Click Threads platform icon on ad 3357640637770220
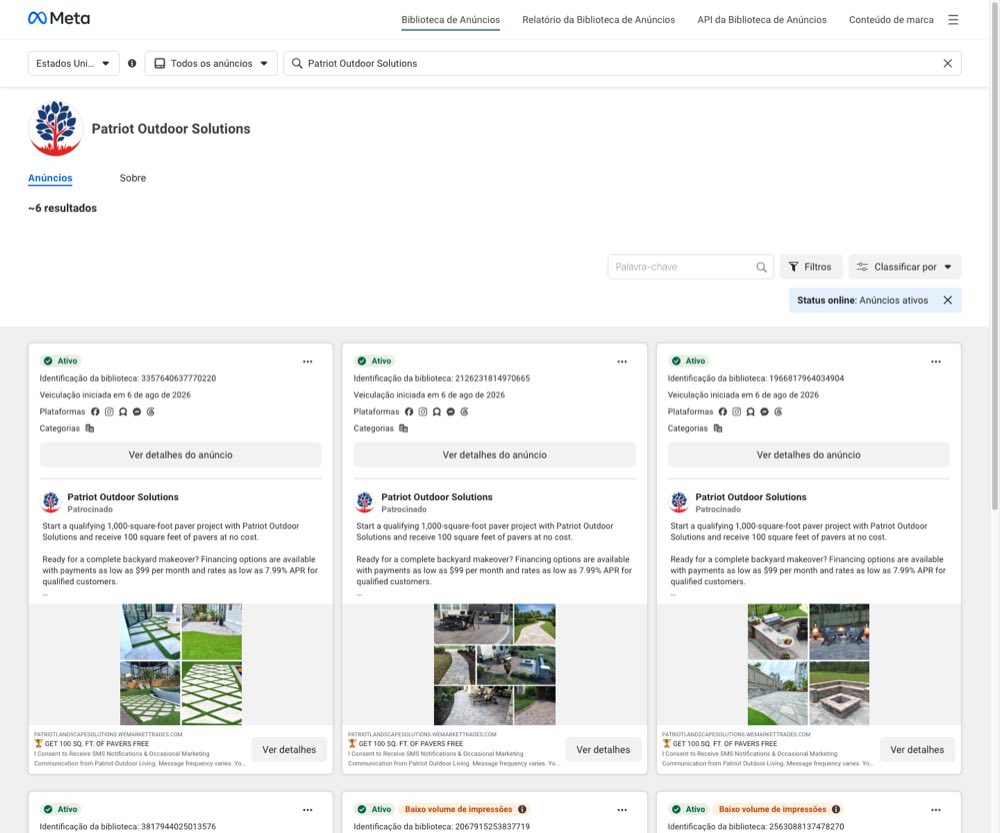The width and height of the screenshot is (1000, 833). [x=151, y=412]
